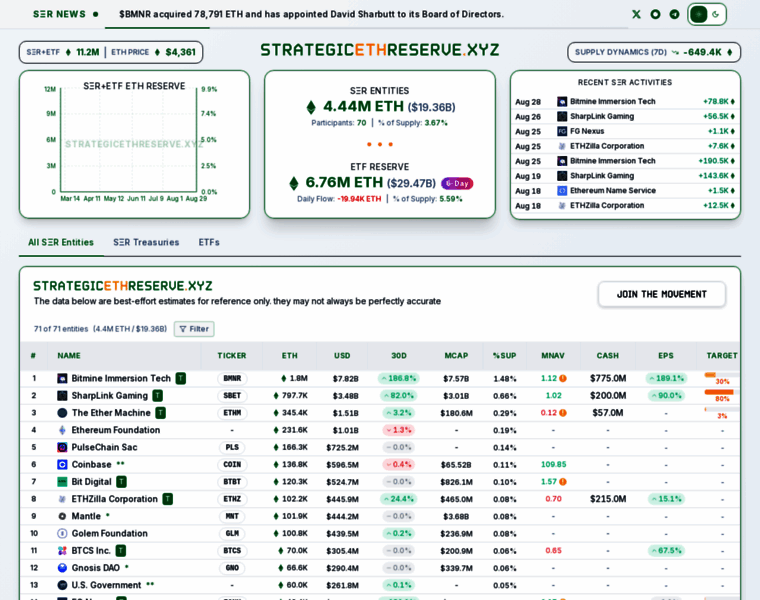
Task: Click the Gnosis DAO logo icon
Action: coord(62,568)
